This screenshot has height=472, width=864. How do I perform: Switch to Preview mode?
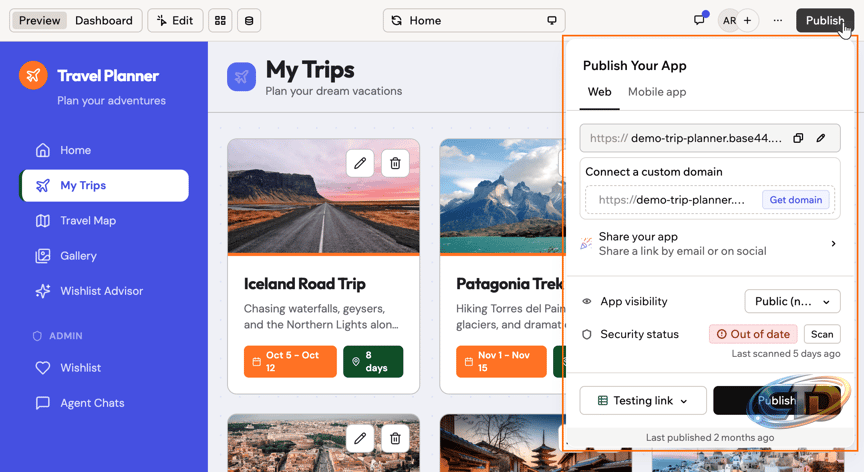[x=39, y=20]
